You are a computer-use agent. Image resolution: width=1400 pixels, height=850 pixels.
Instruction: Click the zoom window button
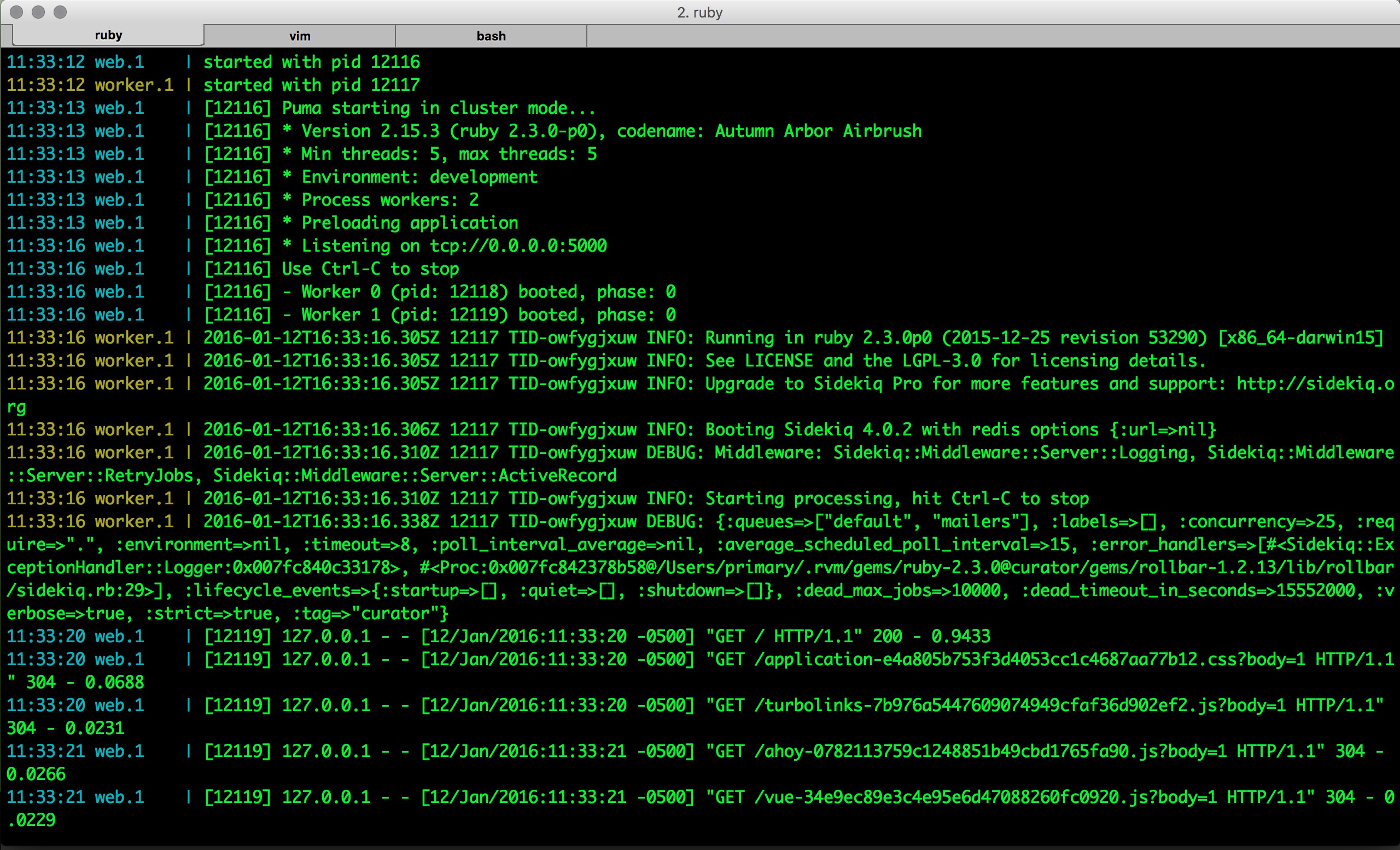click(60, 12)
